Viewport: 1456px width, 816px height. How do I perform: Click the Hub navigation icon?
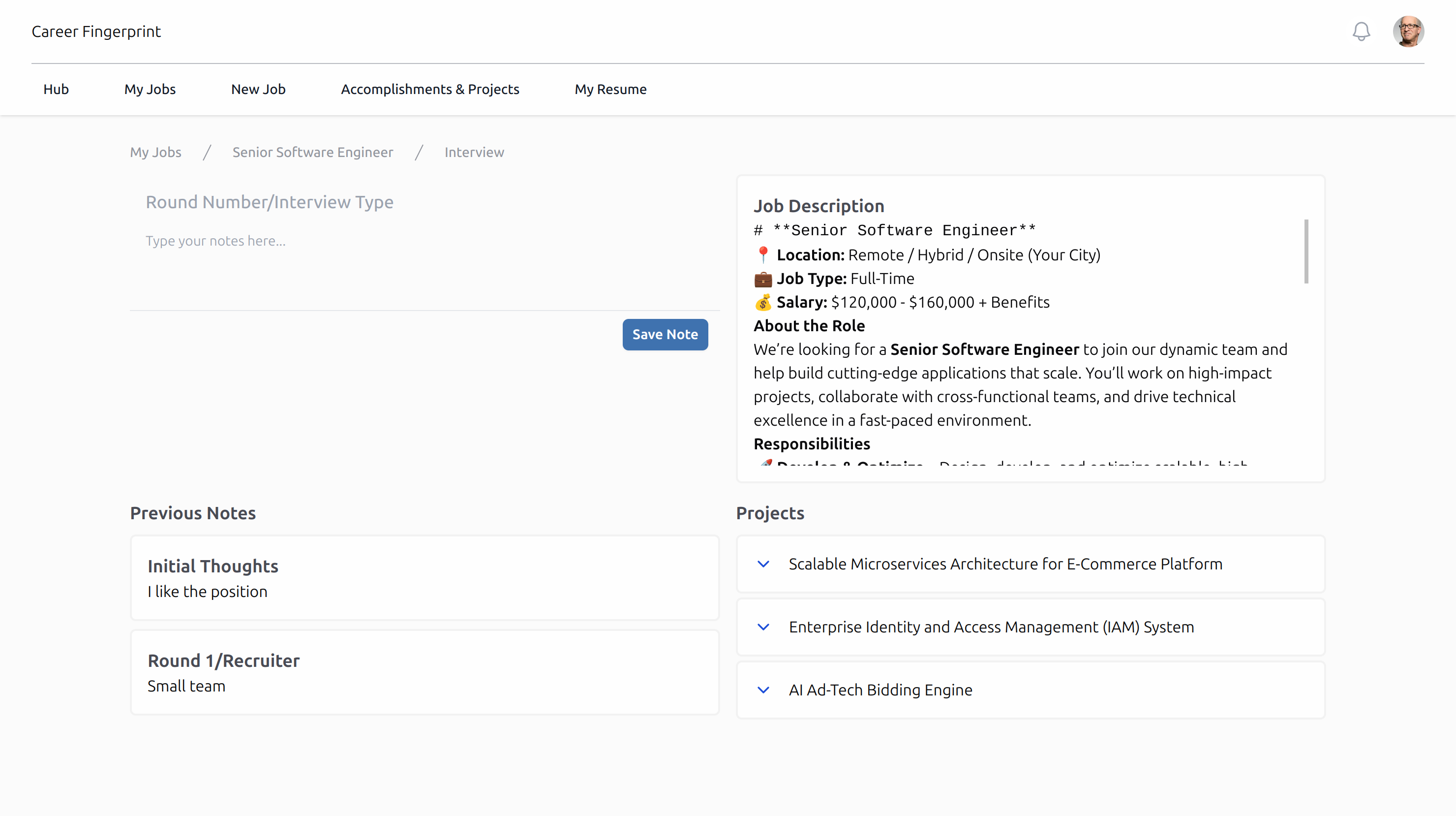tap(56, 89)
